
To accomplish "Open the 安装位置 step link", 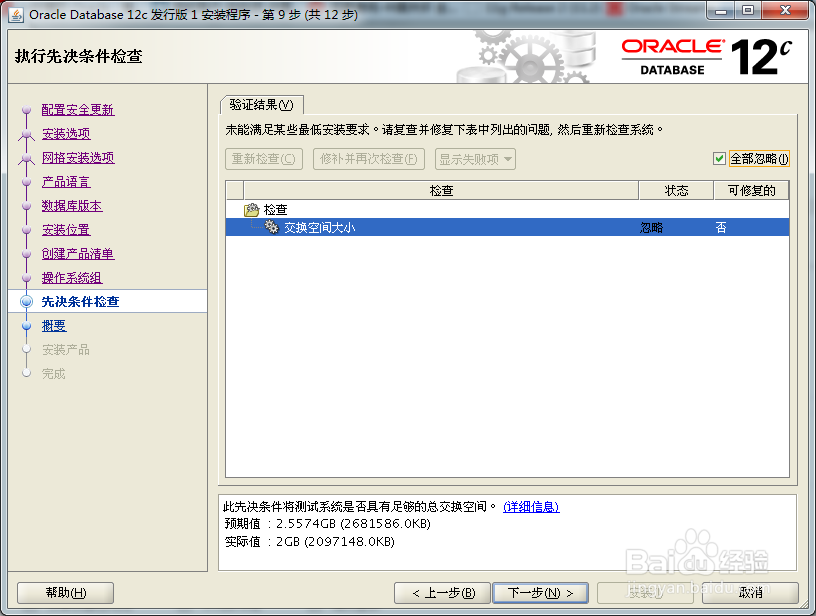I will pyautogui.click(x=66, y=229).
